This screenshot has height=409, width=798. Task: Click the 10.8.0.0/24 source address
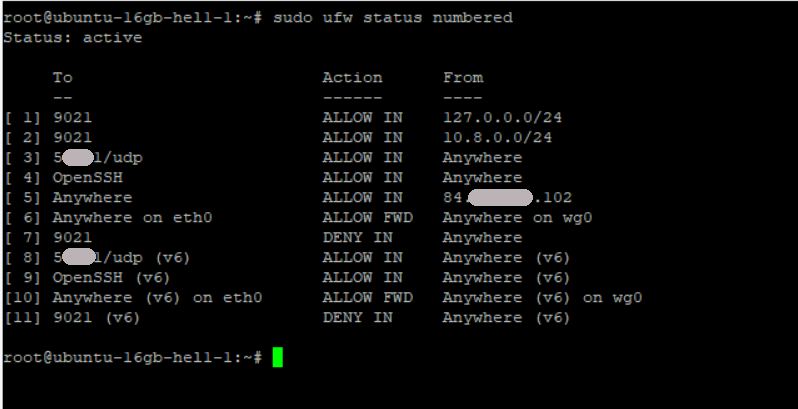click(x=497, y=137)
